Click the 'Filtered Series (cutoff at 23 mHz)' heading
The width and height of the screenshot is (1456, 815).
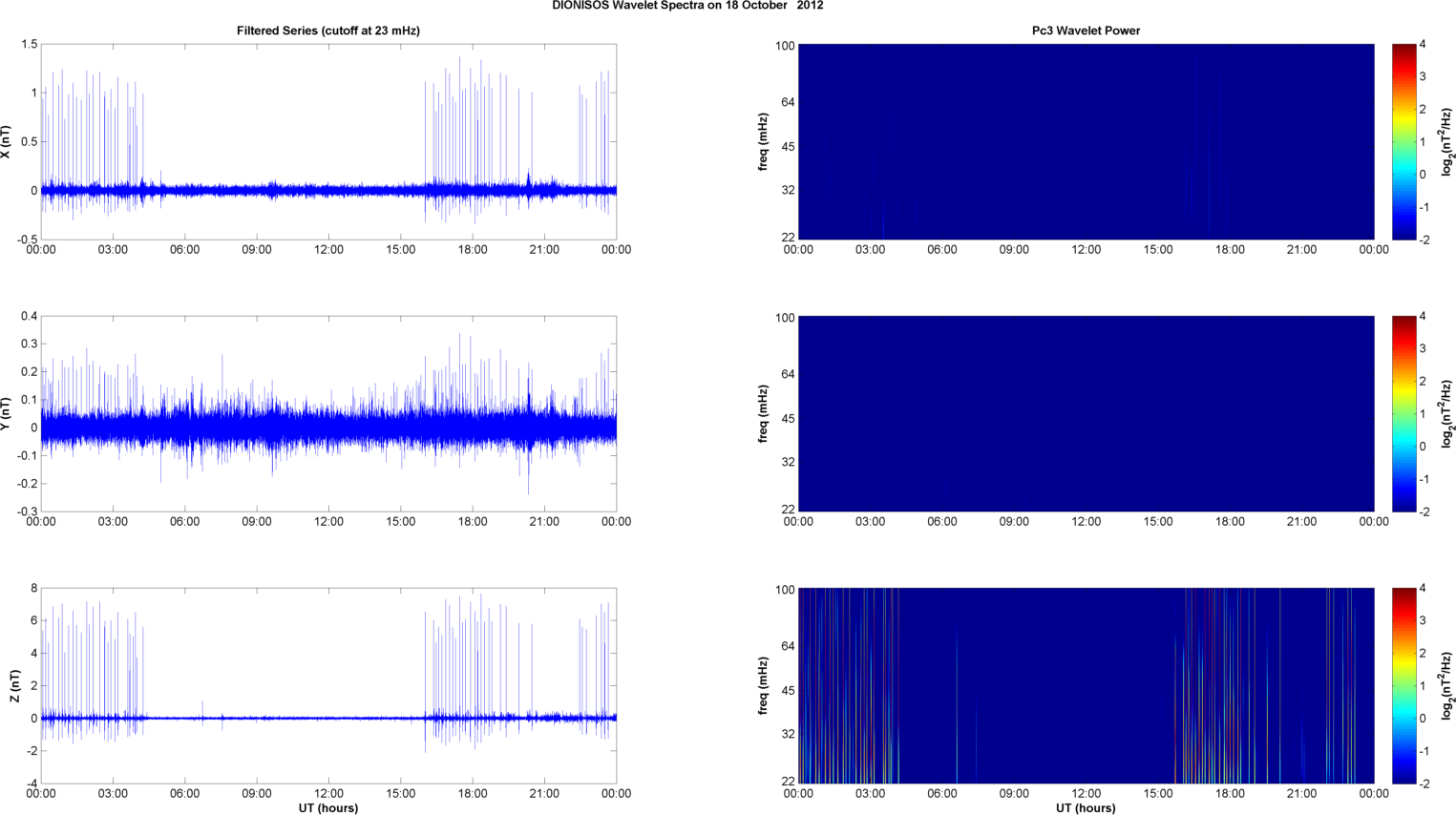pyautogui.click(x=328, y=31)
